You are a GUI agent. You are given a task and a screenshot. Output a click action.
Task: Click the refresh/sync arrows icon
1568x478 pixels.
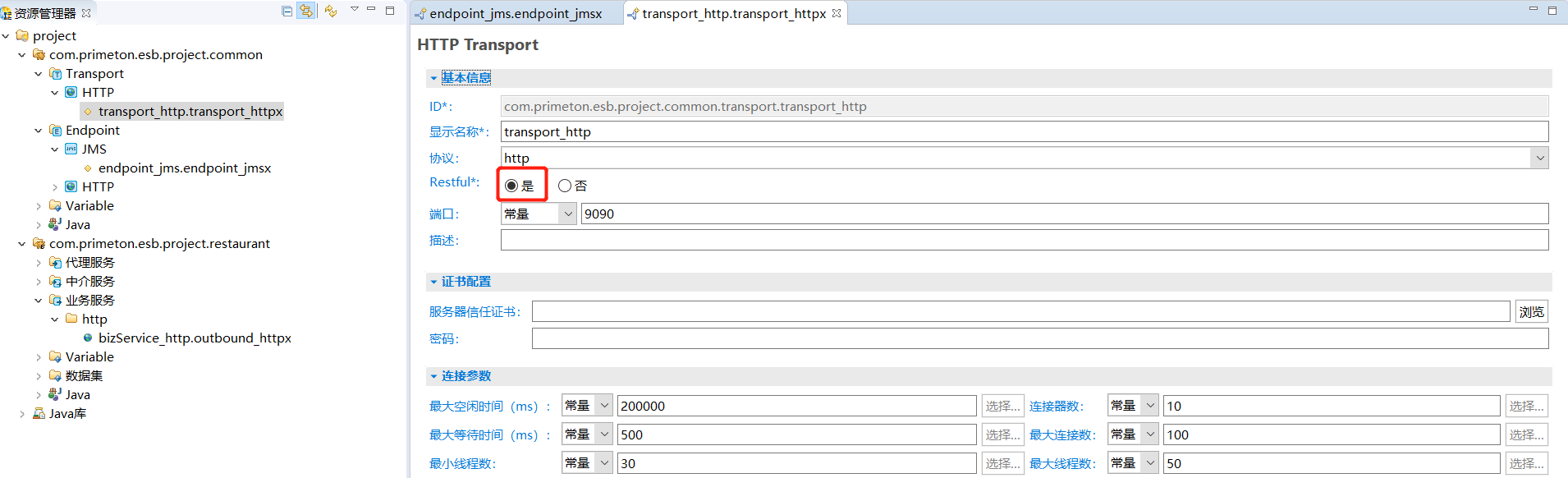click(330, 11)
